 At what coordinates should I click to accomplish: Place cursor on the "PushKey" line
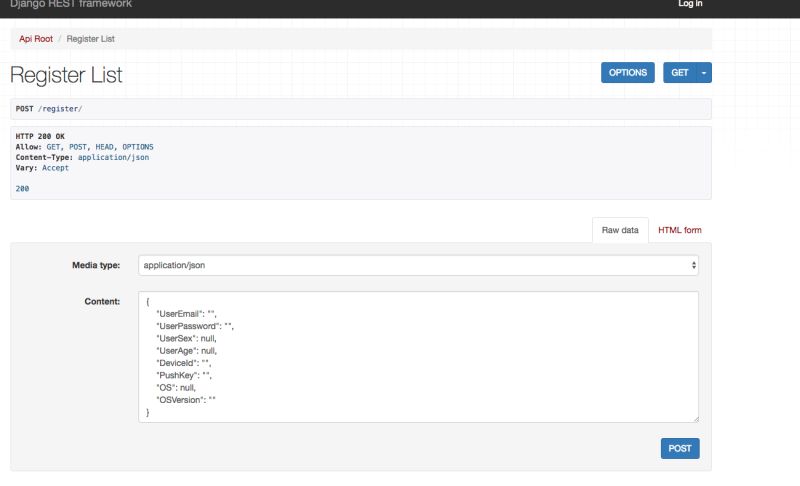click(184, 375)
